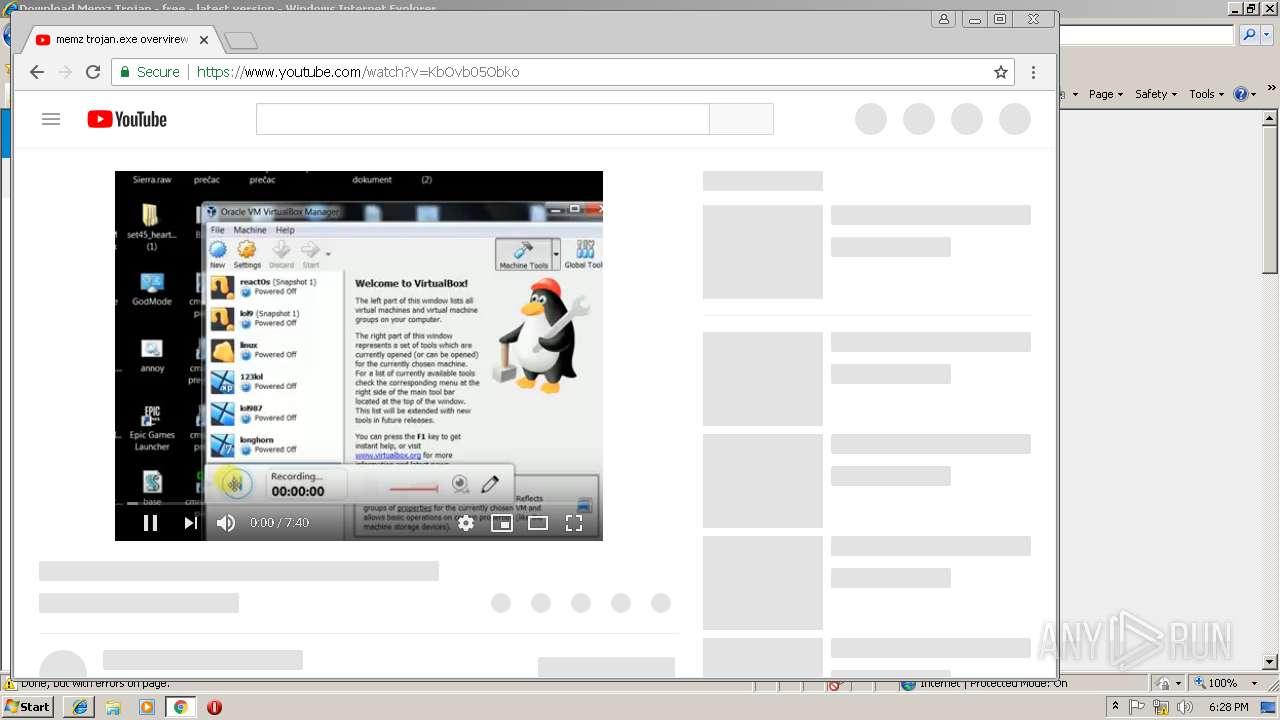Select the Chrome address bar URL
This screenshot has height=720, width=1280.
pos(358,72)
